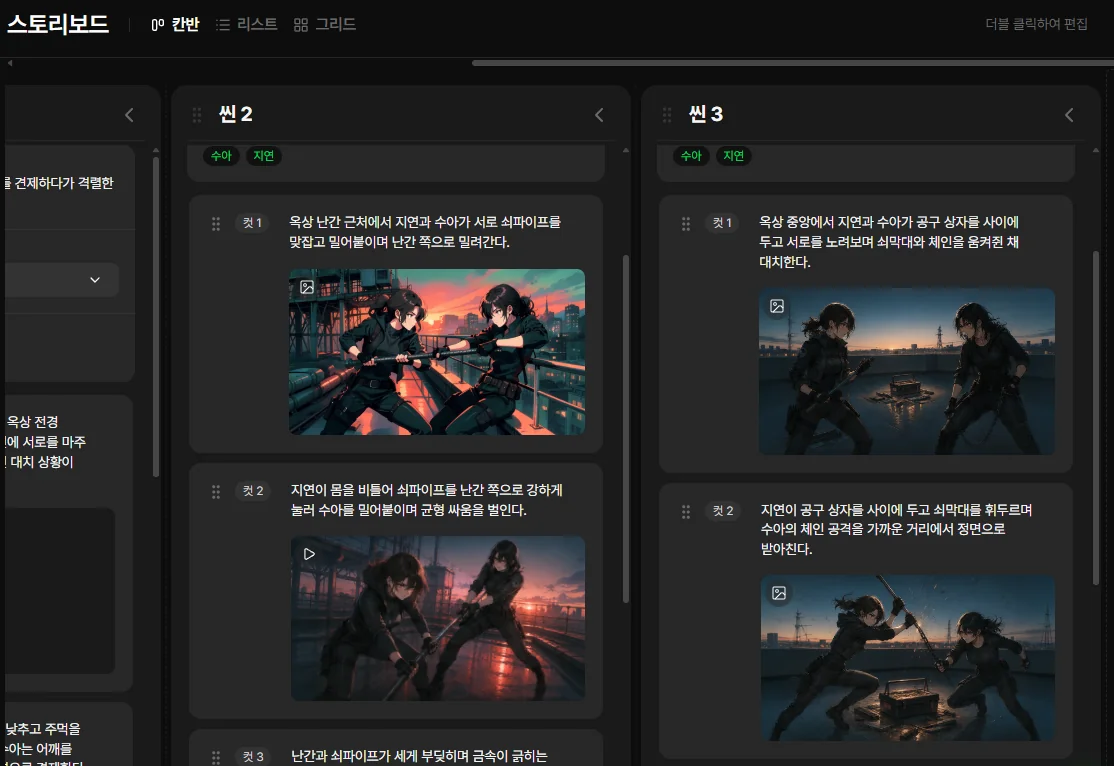Click the 컷 1 badge in 씬 3
Image resolution: width=1114 pixels, height=766 pixels.
tap(723, 223)
